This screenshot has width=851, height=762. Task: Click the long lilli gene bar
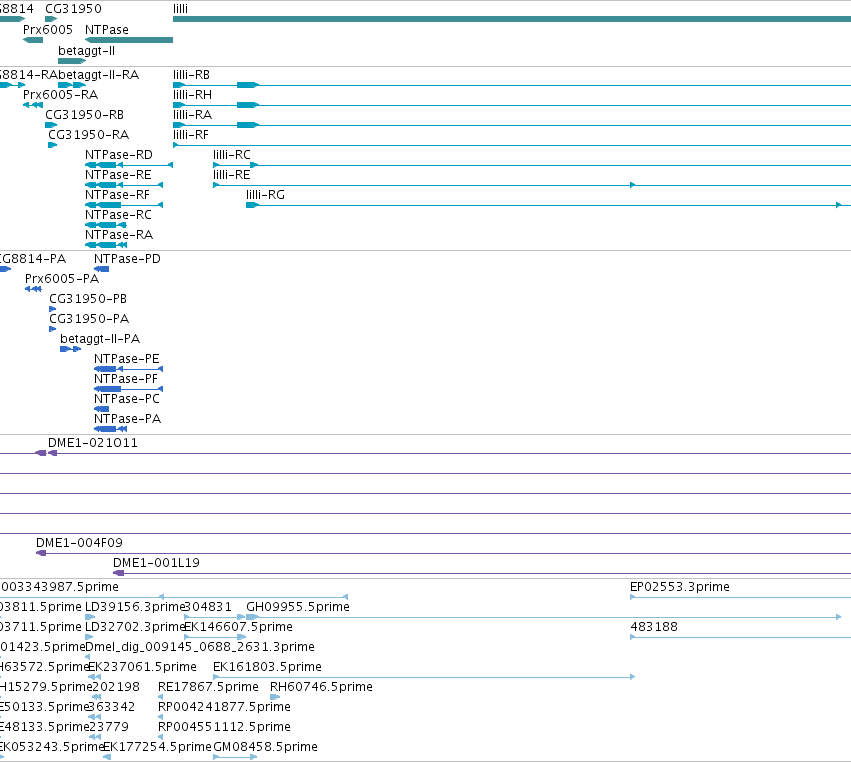pyautogui.click(x=512, y=19)
